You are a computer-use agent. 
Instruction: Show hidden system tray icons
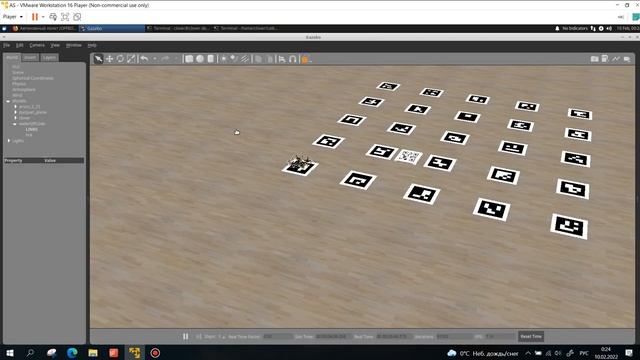(528, 353)
